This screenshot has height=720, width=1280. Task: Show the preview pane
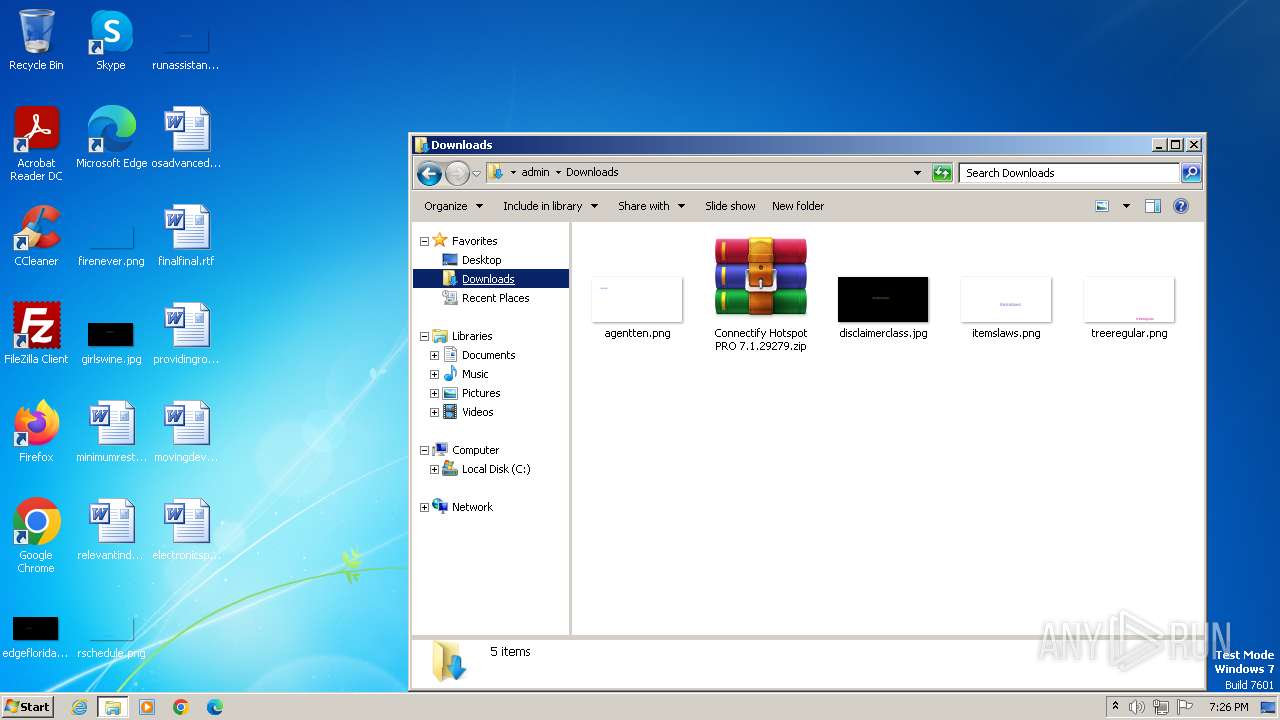1152,206
